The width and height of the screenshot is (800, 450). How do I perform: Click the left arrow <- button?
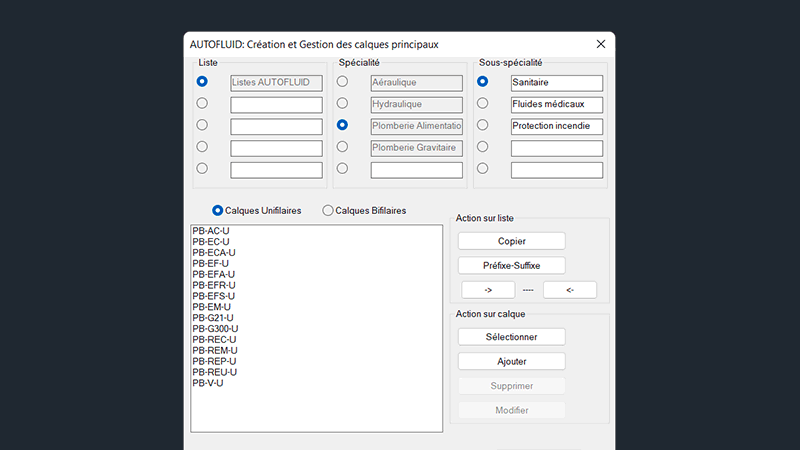pyautogui.click(x=570, y=290)
